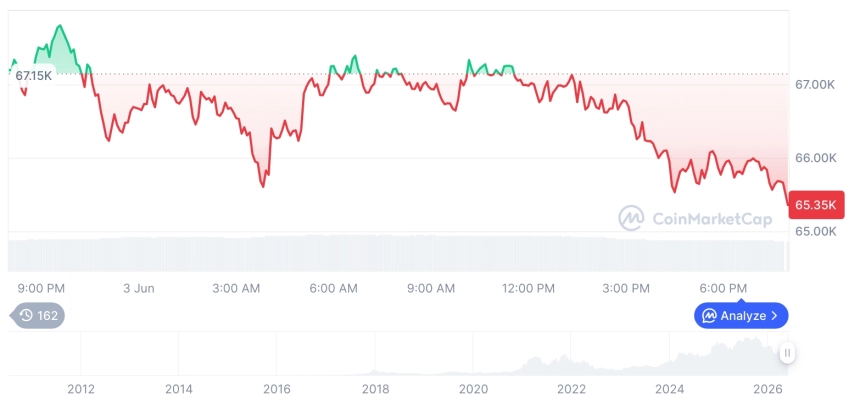Click the Analyze button
Viewport: 860px width, 401px height.
coord(741,315)
